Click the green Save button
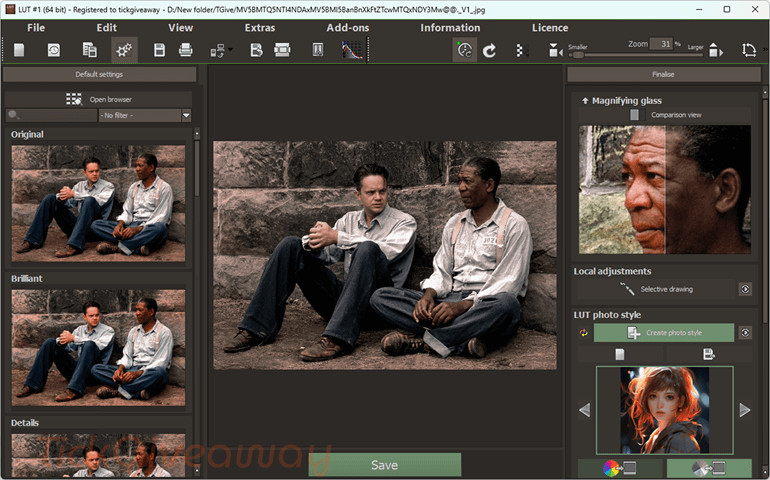The height and width of the screenshot is (480, 770). tap(385, 465)
